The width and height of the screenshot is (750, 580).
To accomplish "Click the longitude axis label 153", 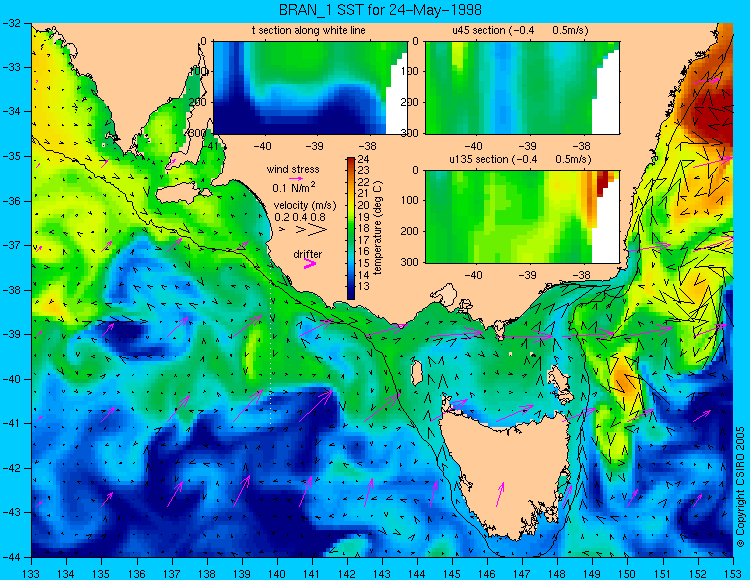I will pyautogui.click(x=733, y=573).
